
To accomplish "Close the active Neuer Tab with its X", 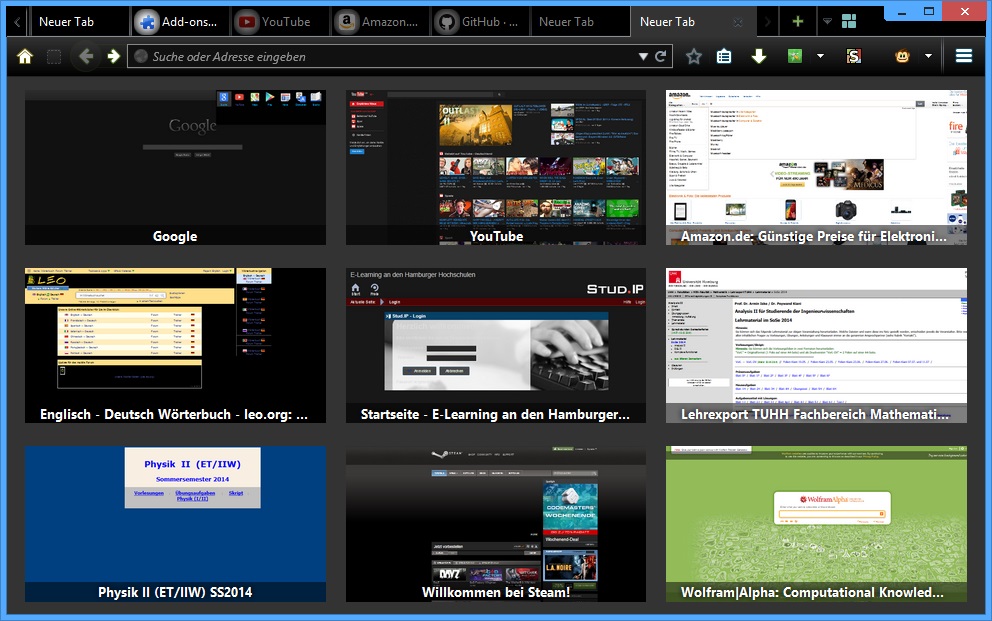I will pos(738,22).
